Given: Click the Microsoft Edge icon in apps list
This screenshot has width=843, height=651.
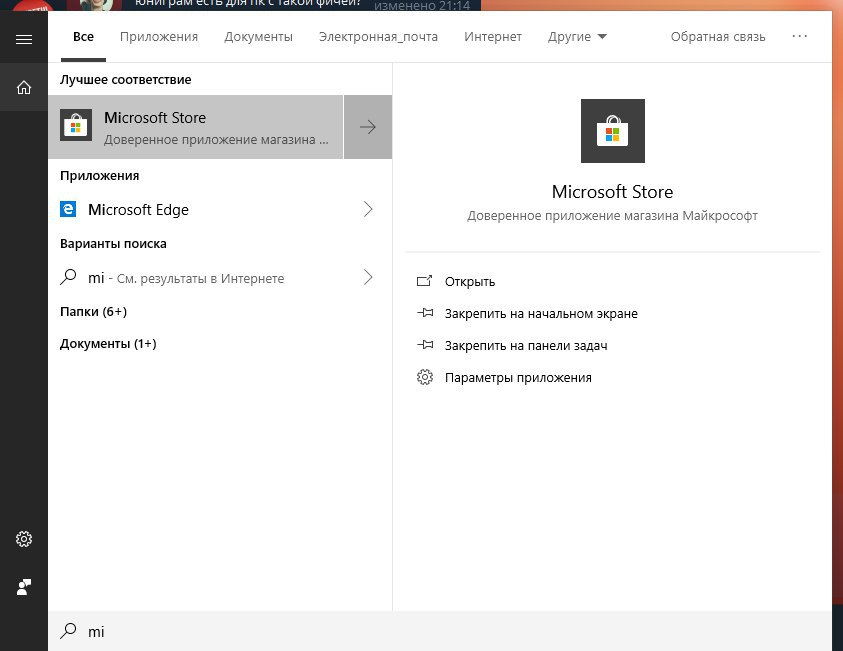Looking at the screenshot, I should tap(68, 209).
